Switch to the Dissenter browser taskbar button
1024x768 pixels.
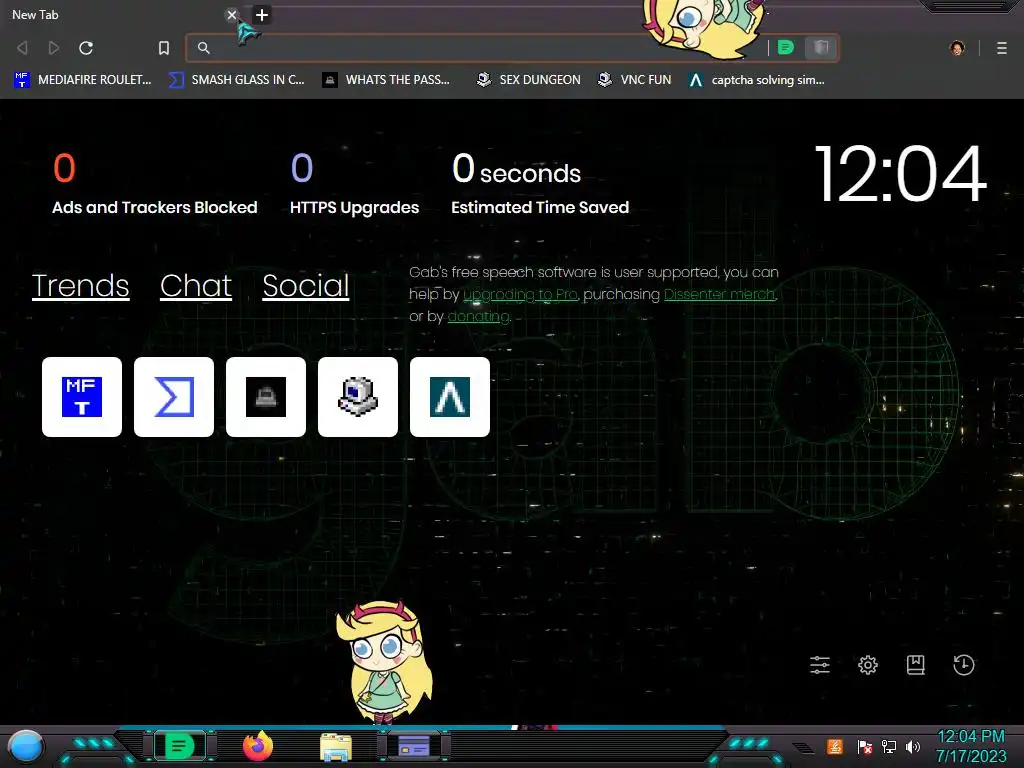pos(180,746)
